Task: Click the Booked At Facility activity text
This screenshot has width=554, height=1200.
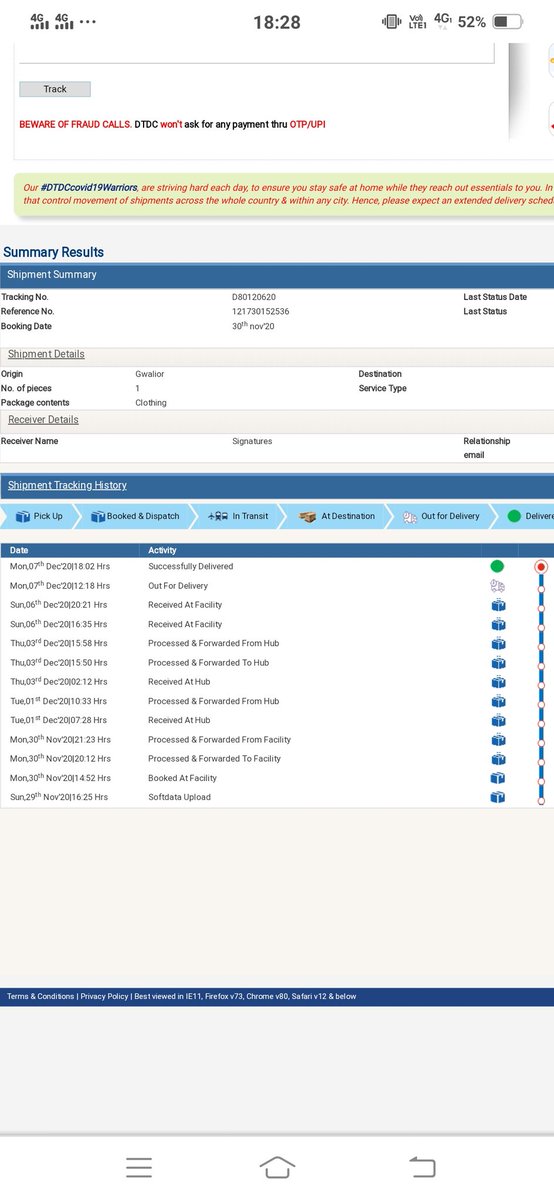Action: (183, 778)
